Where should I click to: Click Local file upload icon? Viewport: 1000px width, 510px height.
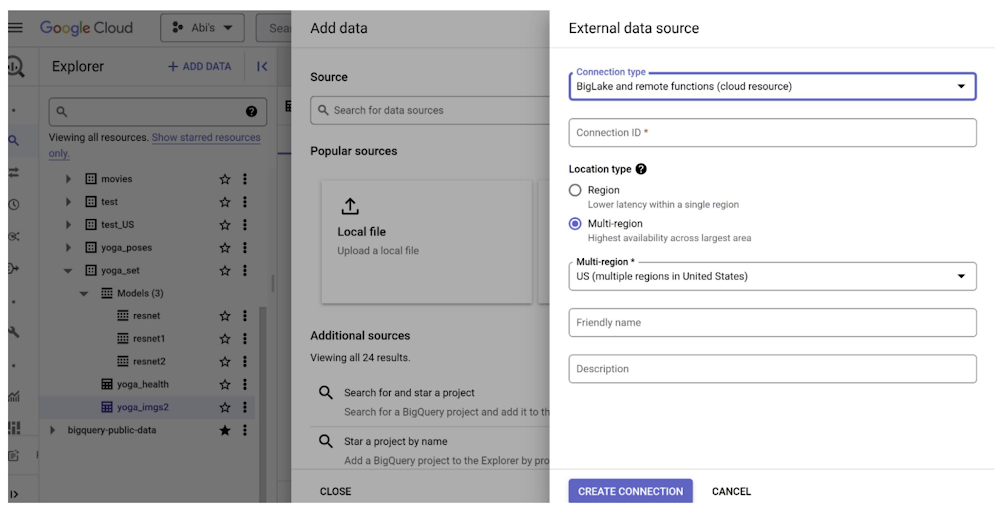(x=350, y=207)
